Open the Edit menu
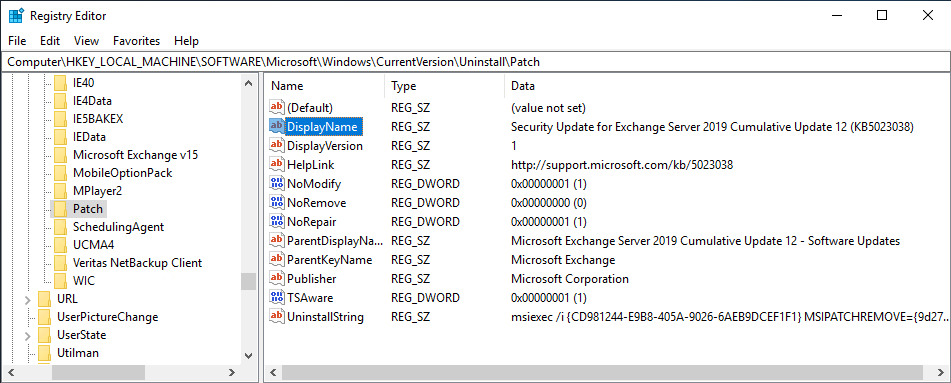The height and width of the screenshot is (383, 951). [x=50, y=41]
